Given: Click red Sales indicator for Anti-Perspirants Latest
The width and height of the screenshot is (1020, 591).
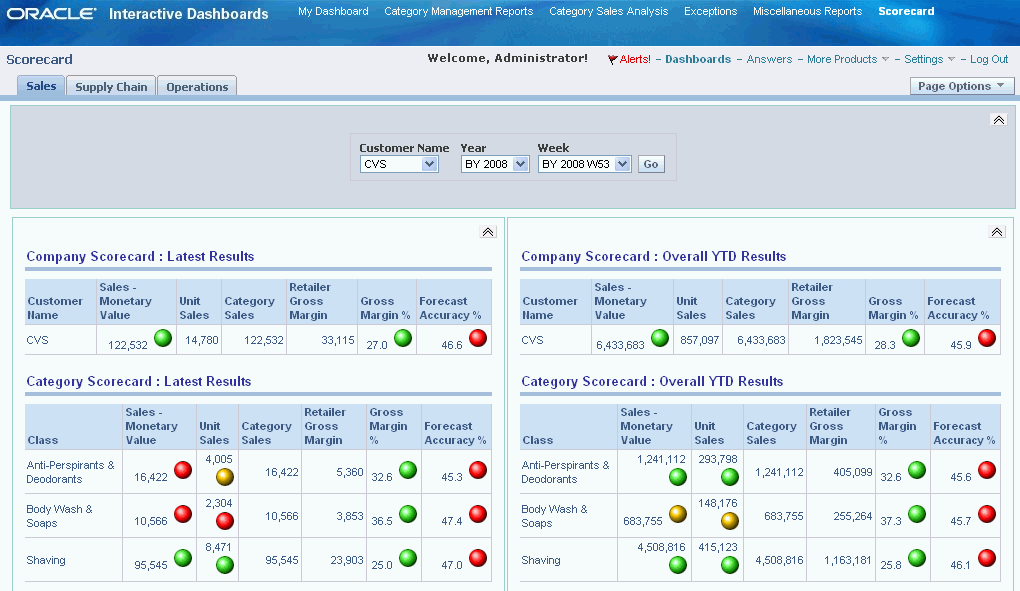Looking at the screenshot, I should tap(183, 470).
